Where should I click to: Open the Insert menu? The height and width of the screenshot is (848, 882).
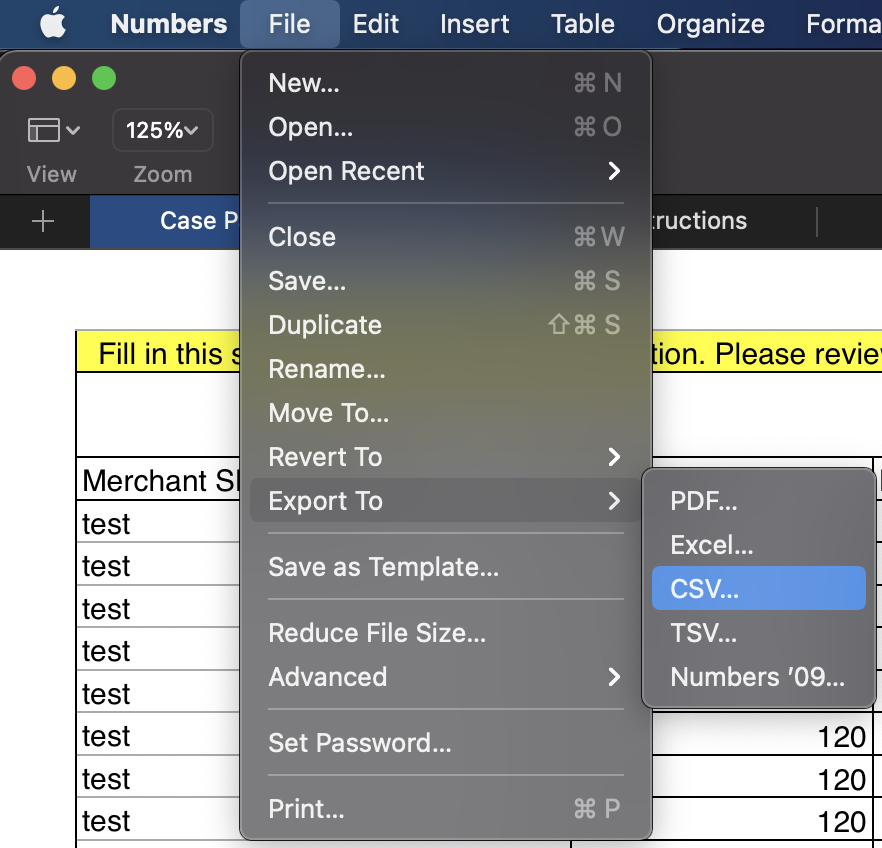click(475, 24)
